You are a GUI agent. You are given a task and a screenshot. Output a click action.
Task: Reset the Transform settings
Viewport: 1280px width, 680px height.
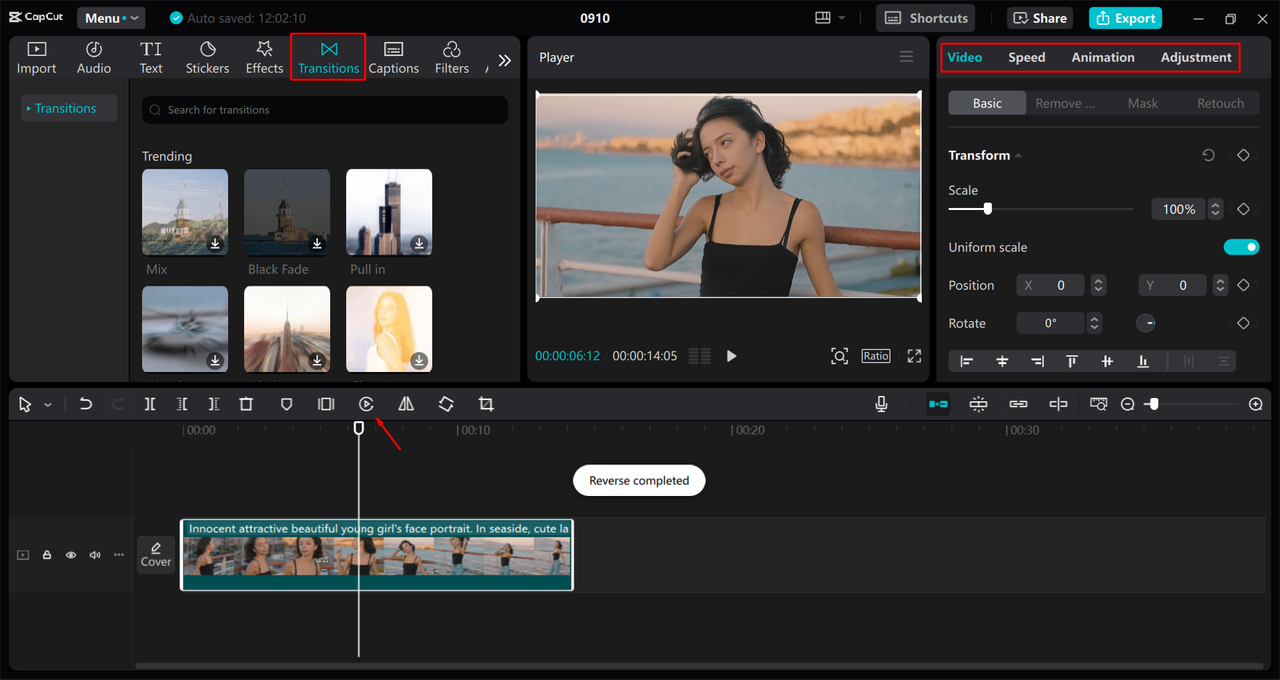1208,155
